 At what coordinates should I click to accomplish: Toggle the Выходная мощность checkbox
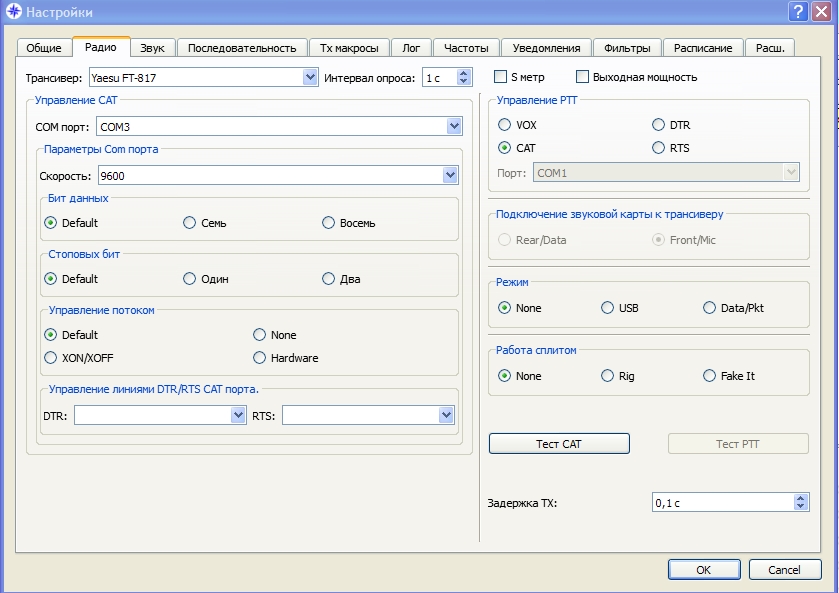coord(582,77)
